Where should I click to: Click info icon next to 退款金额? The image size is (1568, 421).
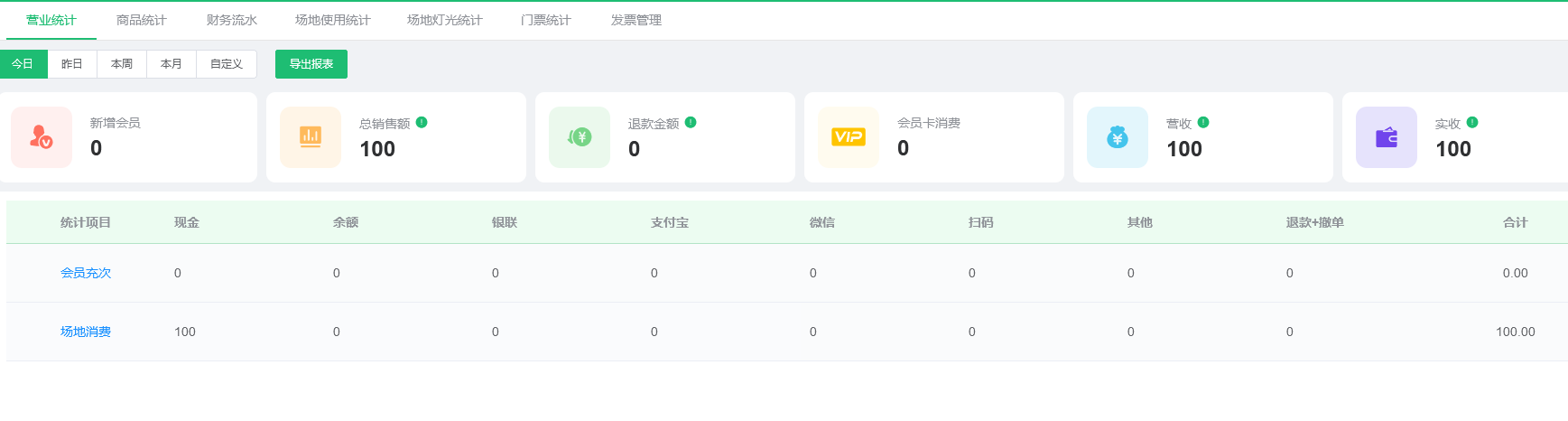pyautogui.click(x=691, y=123)
